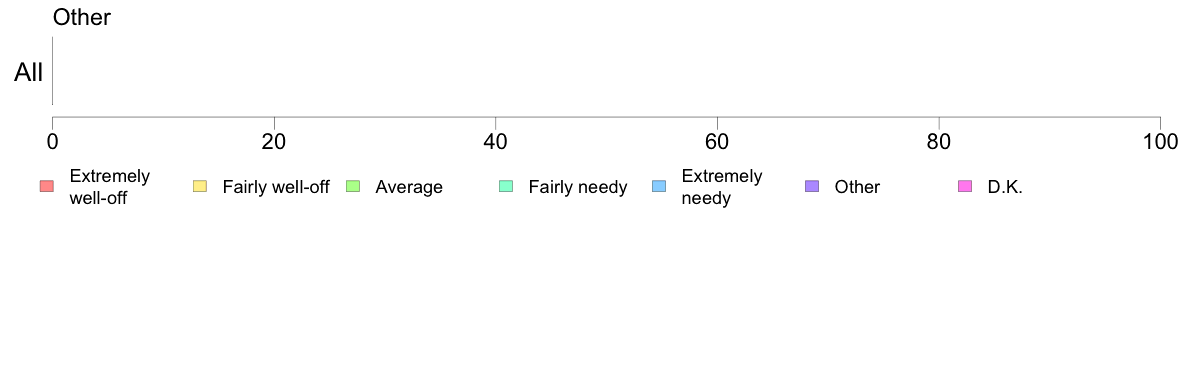
Task: Select the Fairly well-off legend label
Action: point(276,187)
